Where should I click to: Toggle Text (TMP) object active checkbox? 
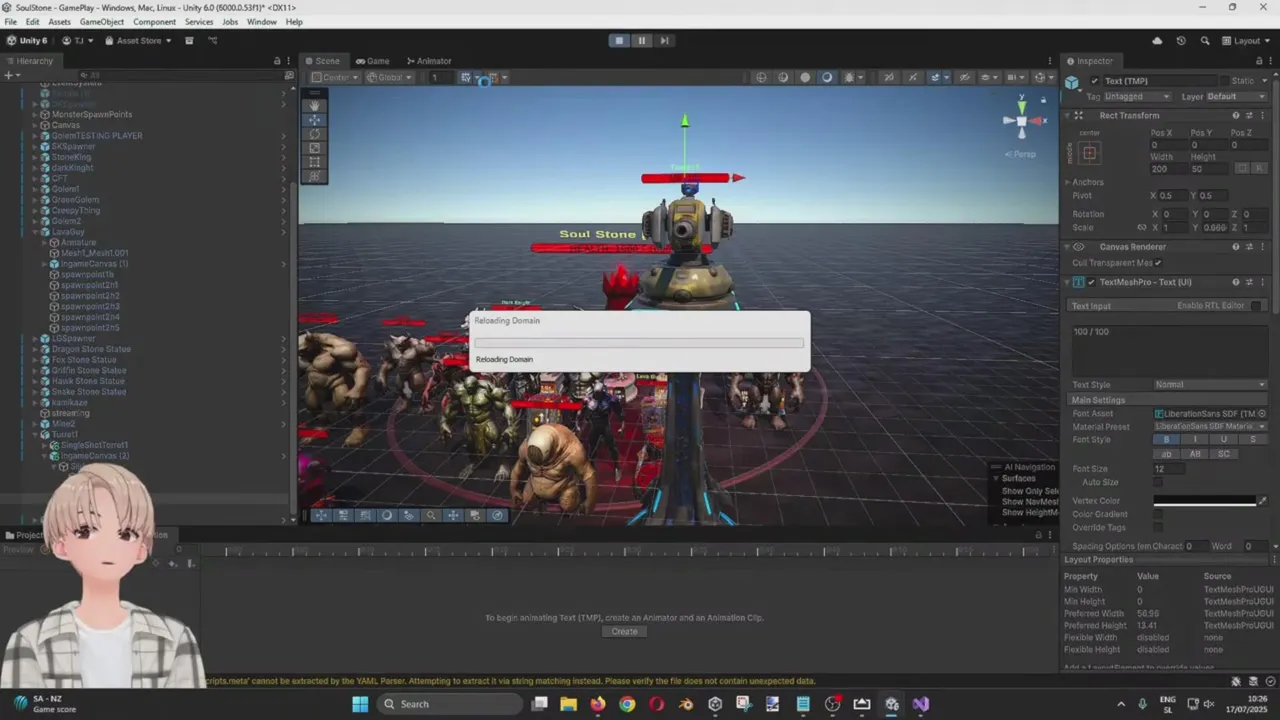(x=1094, y=81)
